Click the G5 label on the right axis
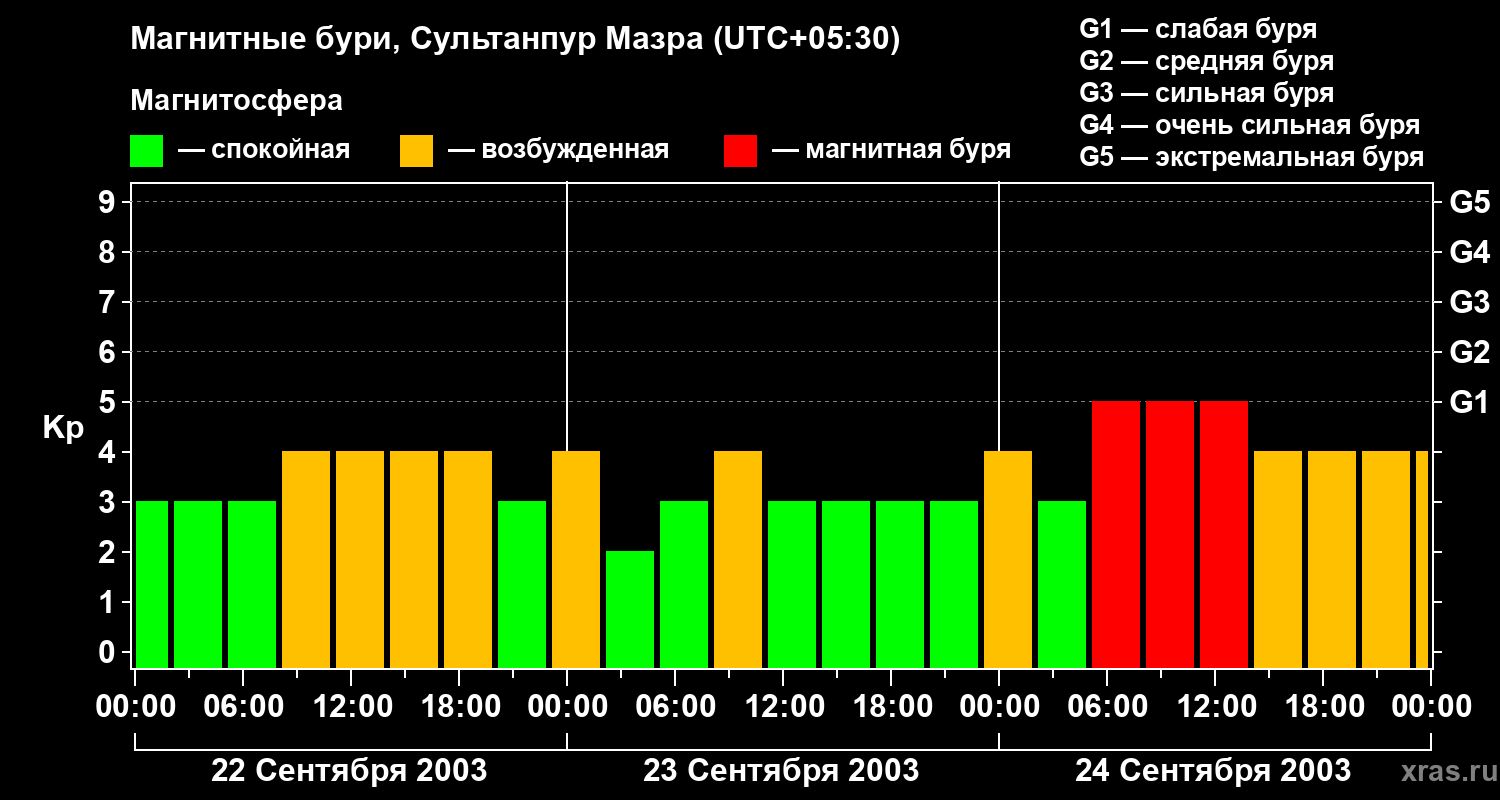Image resolution: width=1500 pixels, height=800 pixels. 1469,202
